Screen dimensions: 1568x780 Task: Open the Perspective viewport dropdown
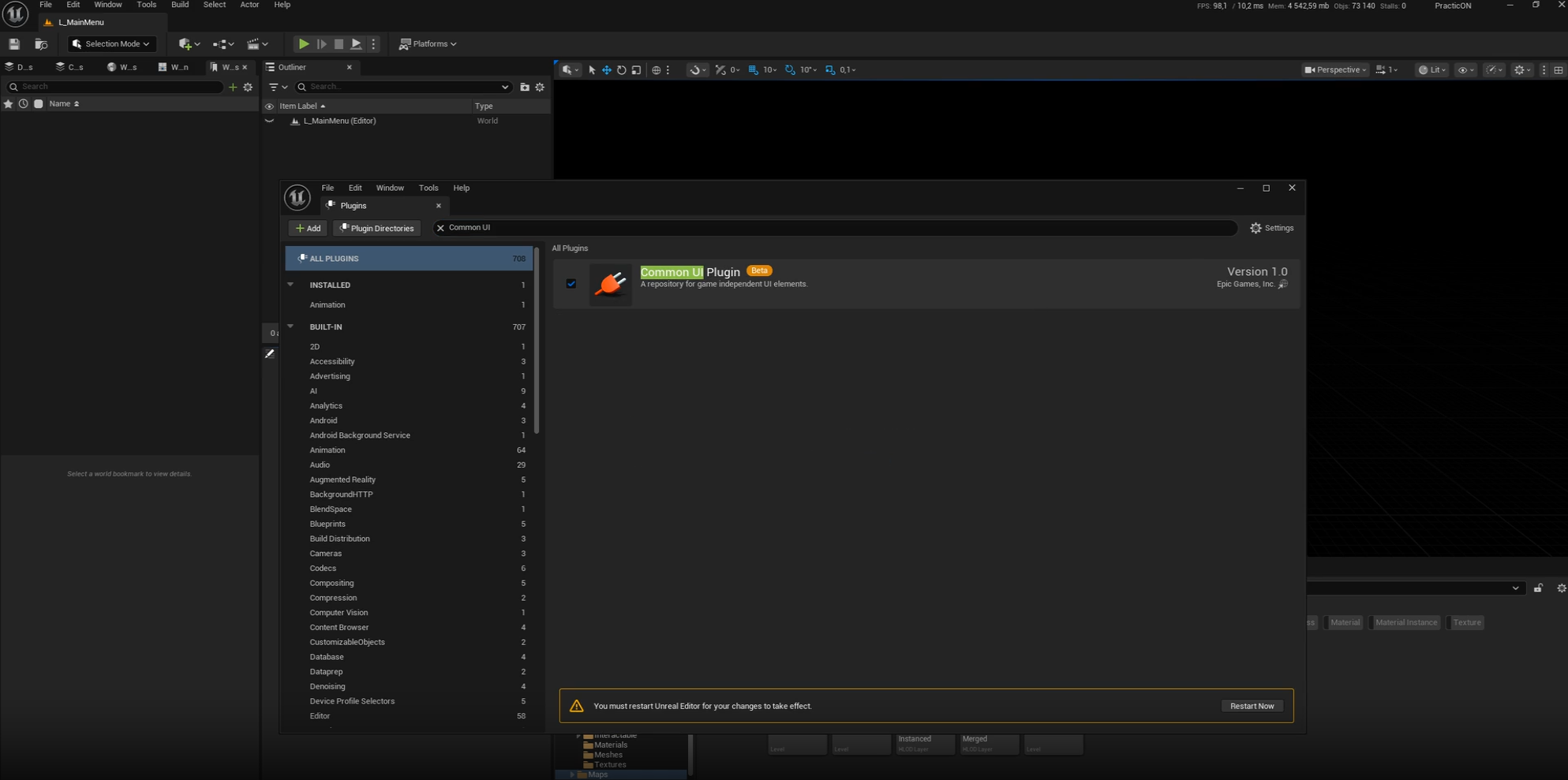(1335, 70)
